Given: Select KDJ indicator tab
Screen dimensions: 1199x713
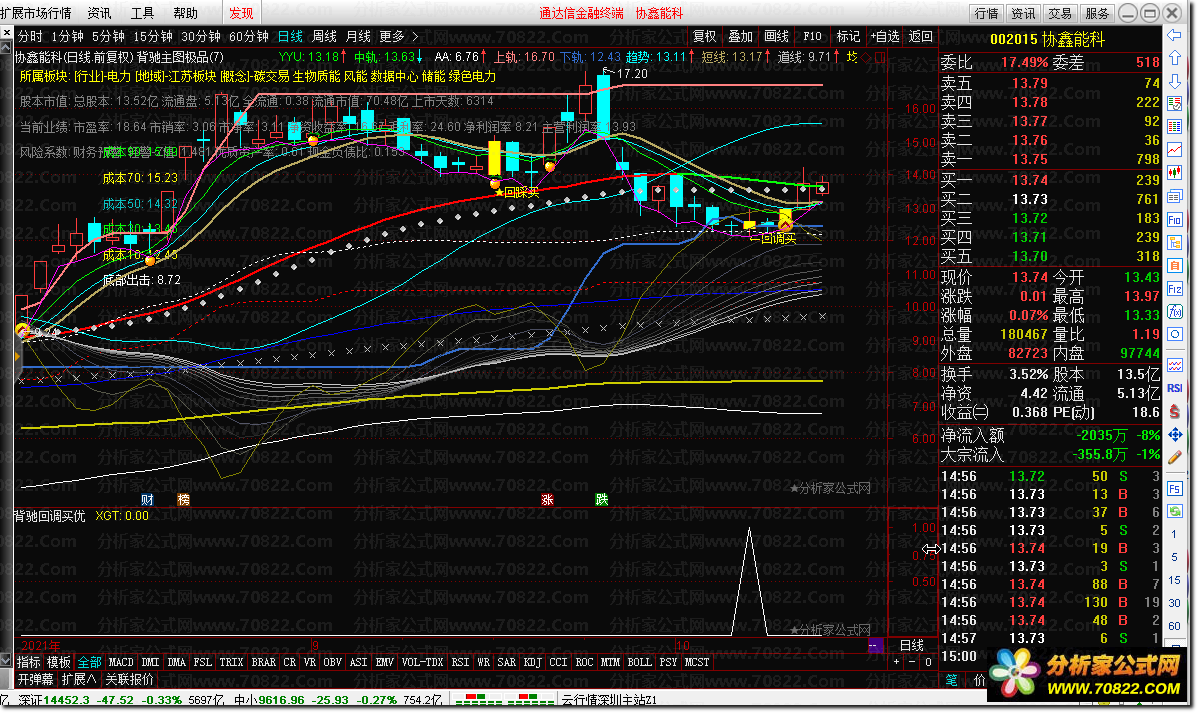Looking at the screenshot, I should click(532, 662).
